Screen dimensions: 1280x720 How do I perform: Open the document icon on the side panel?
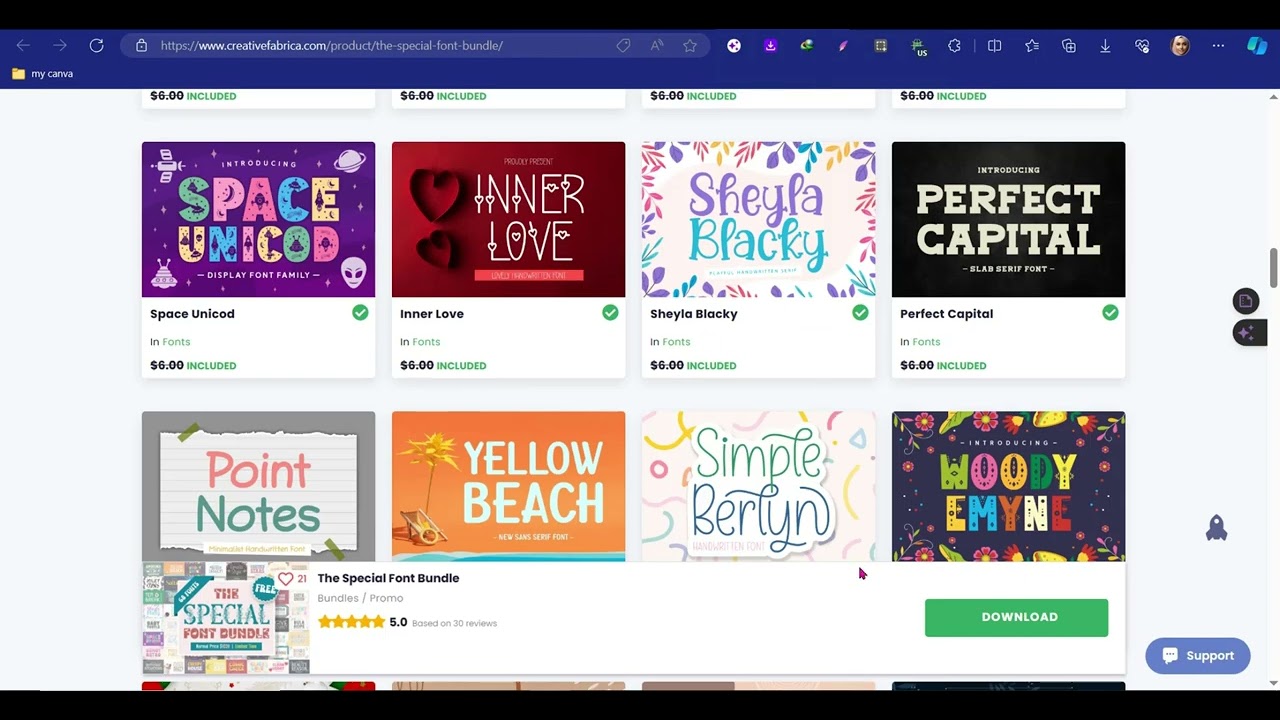pos(1246,301)
